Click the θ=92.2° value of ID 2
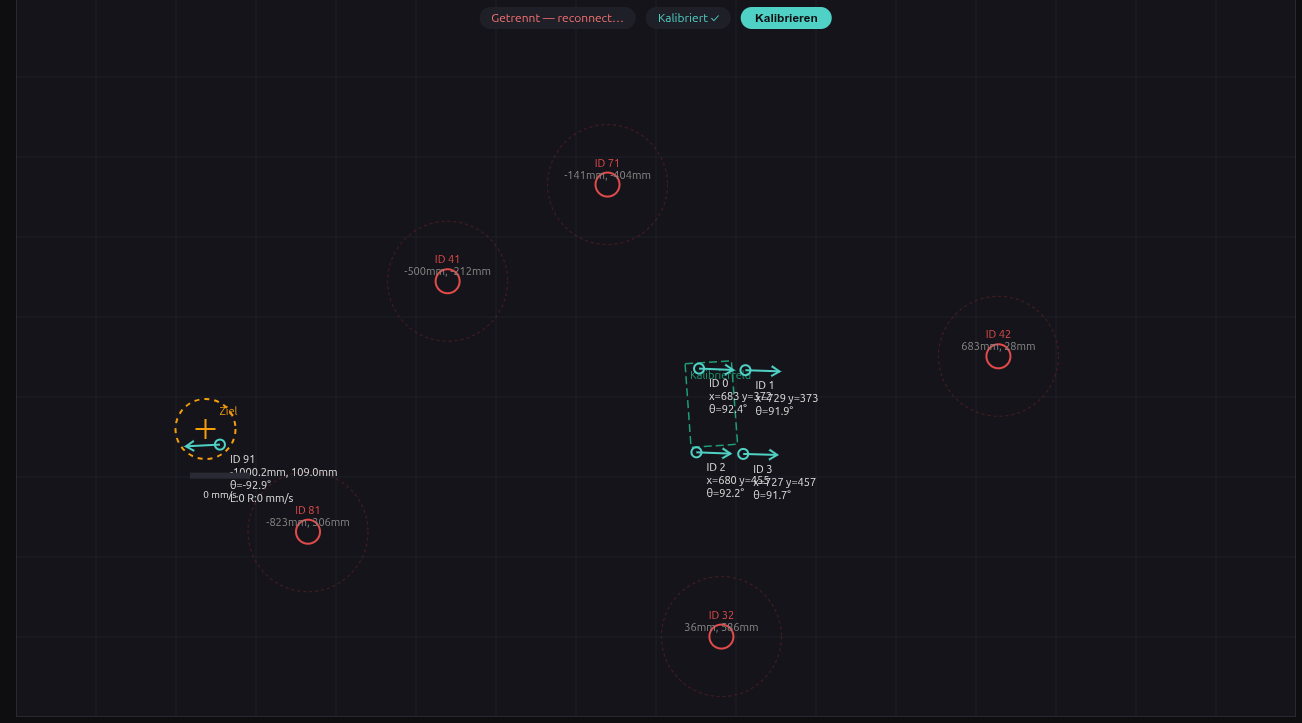 point(726,493)
